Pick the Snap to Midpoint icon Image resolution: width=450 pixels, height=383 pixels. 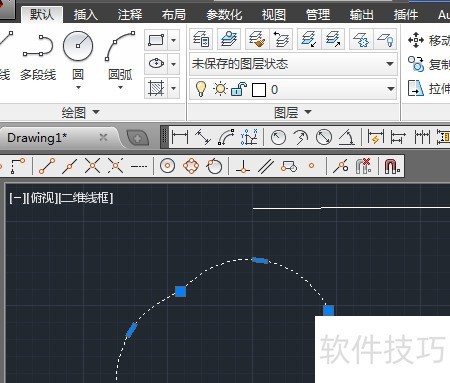tap(69, 166)
